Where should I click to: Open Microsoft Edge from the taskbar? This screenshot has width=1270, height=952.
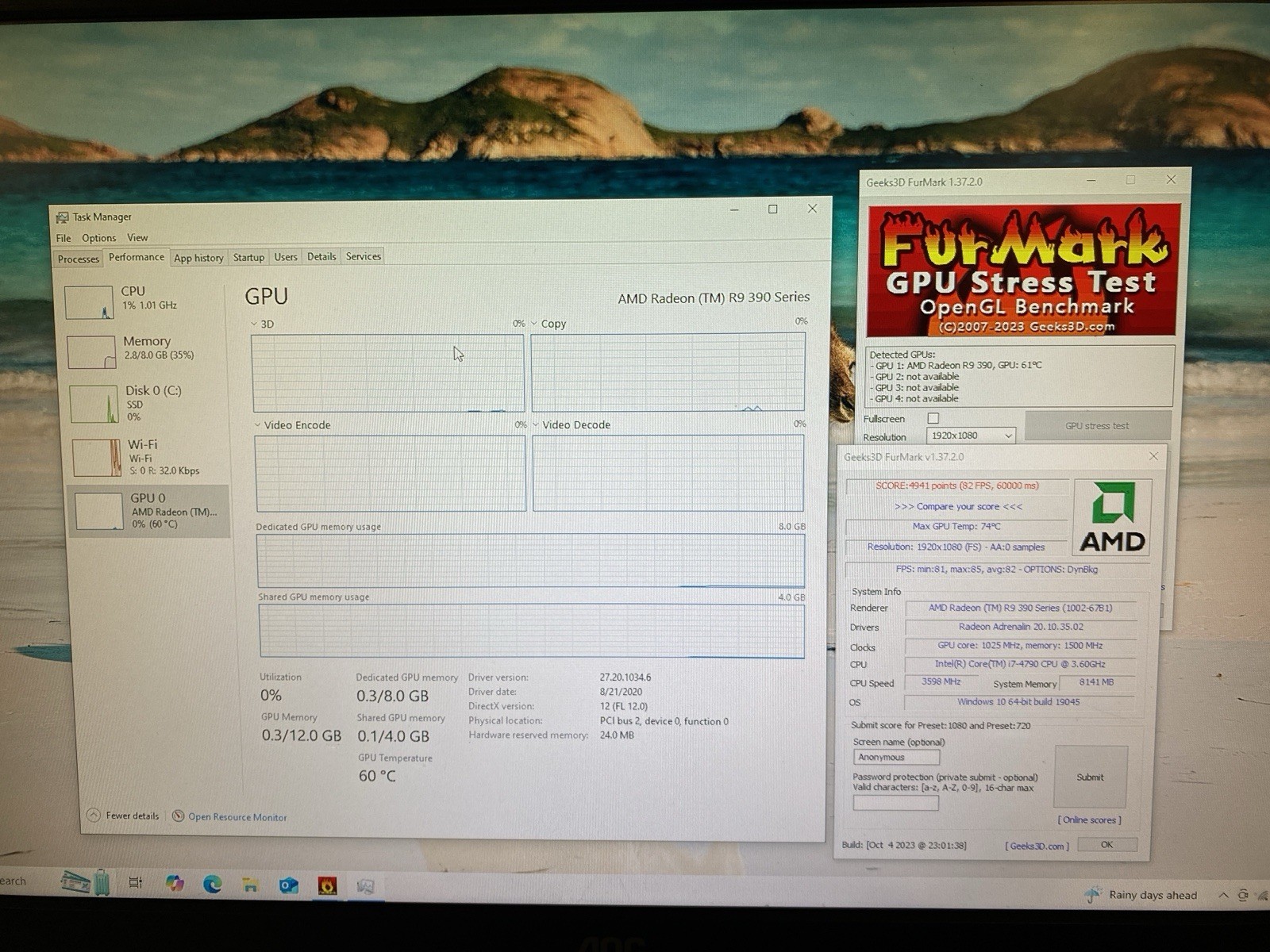[x=212, y=884]
